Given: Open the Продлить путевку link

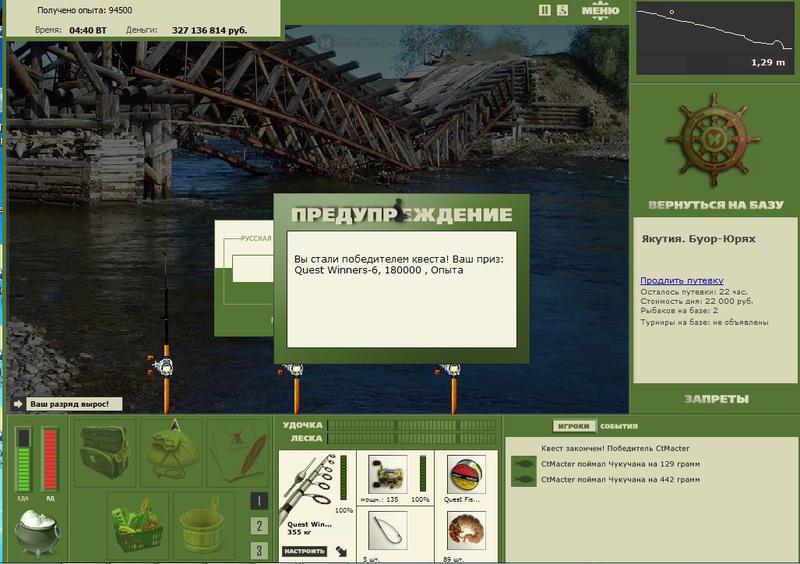Looking at the screenshot, I should coord(682,280).
